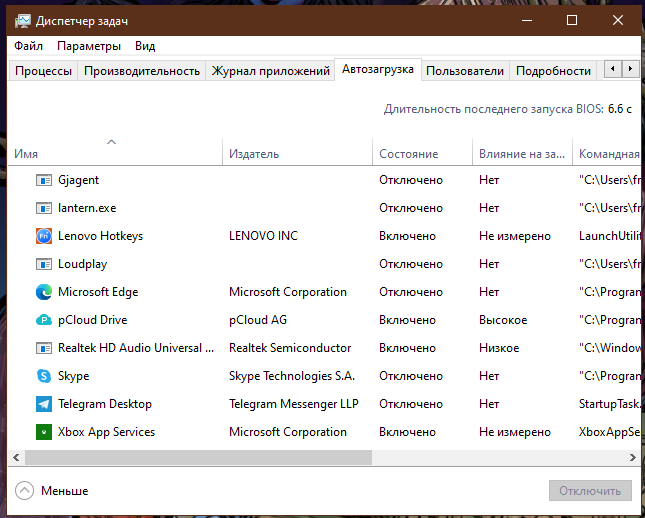Click the Telegram Desktop icon

tap(44, 404)
